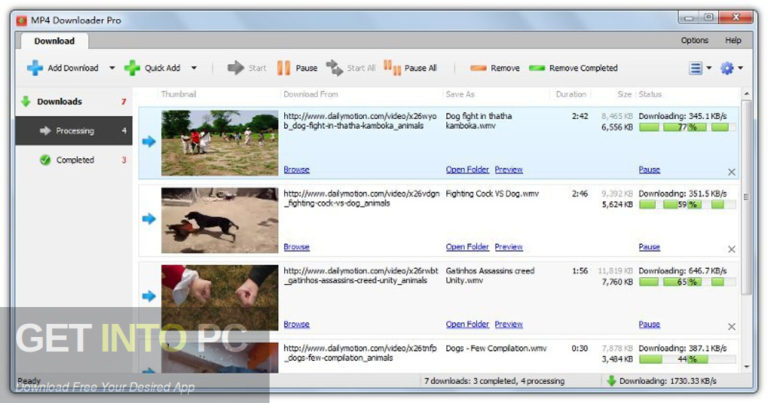768x403 pixels.
Task: Click the 44% progress bar
Action: coord(687,359)
